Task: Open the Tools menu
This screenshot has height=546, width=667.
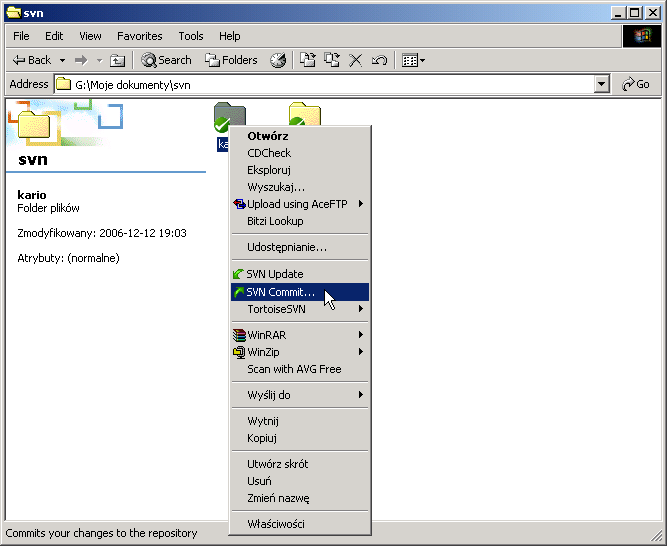Action: (x=191, y=36)
